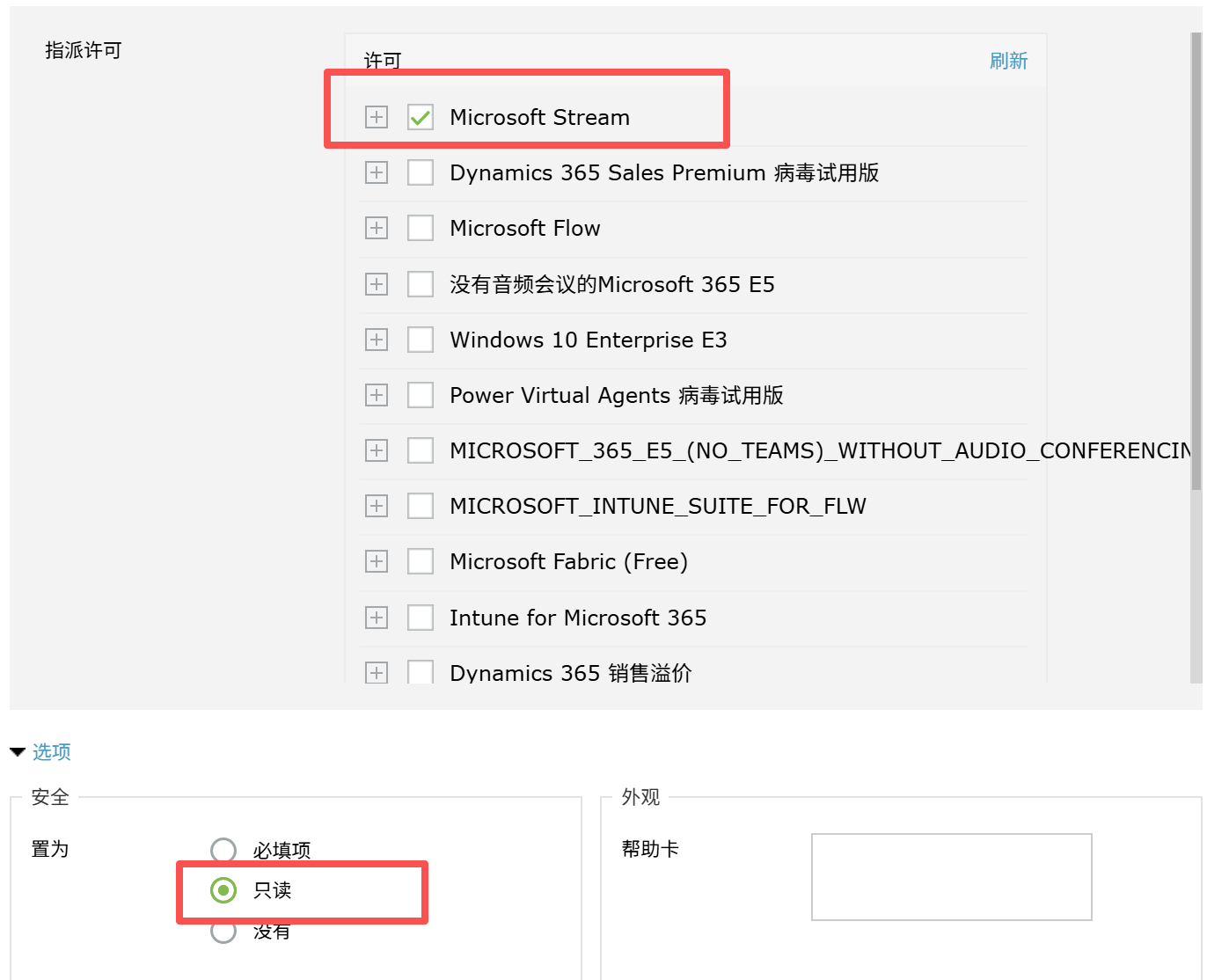Expand Dynamics 365 销售溢价 row

tap(377, 673)
